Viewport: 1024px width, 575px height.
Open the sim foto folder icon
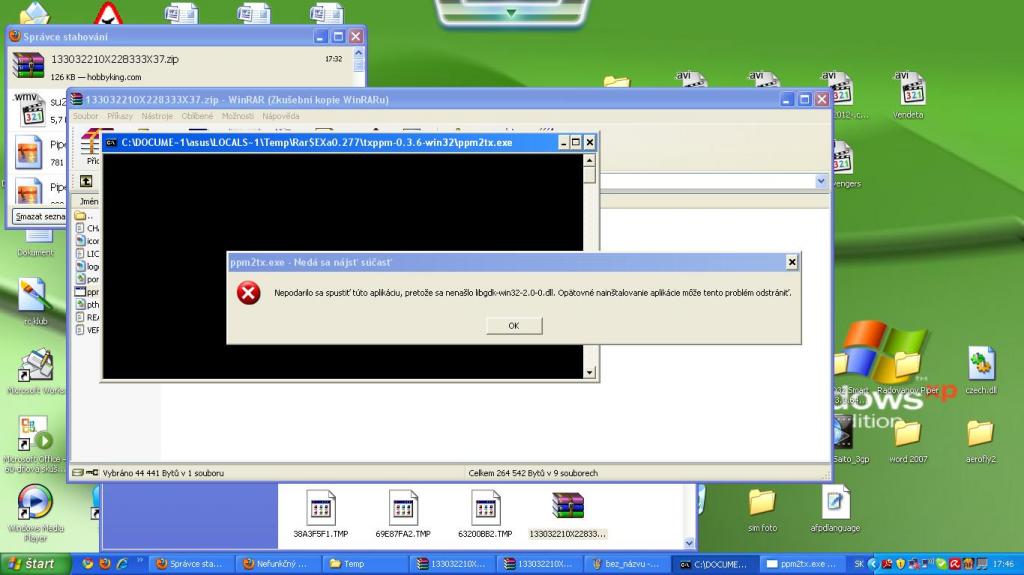coord(762,505)
